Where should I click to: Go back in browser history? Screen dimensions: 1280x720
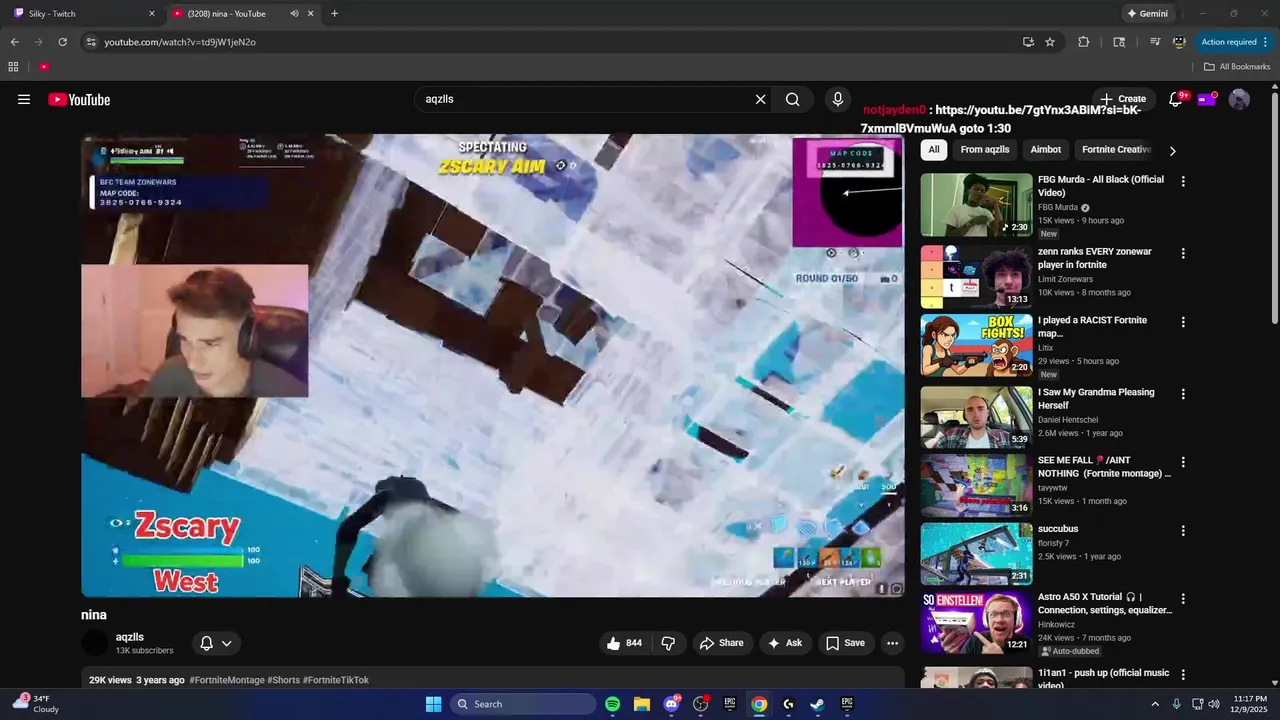14,42
